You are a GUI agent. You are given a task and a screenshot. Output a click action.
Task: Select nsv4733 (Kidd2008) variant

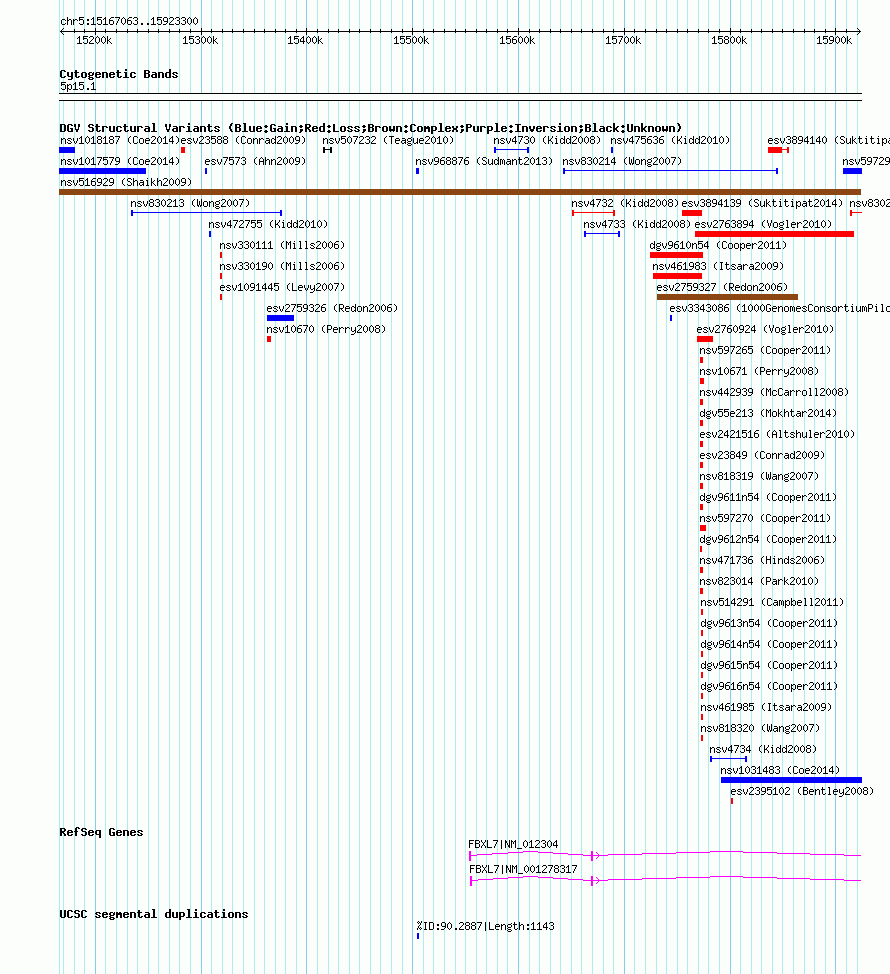[x=637, y=225]
